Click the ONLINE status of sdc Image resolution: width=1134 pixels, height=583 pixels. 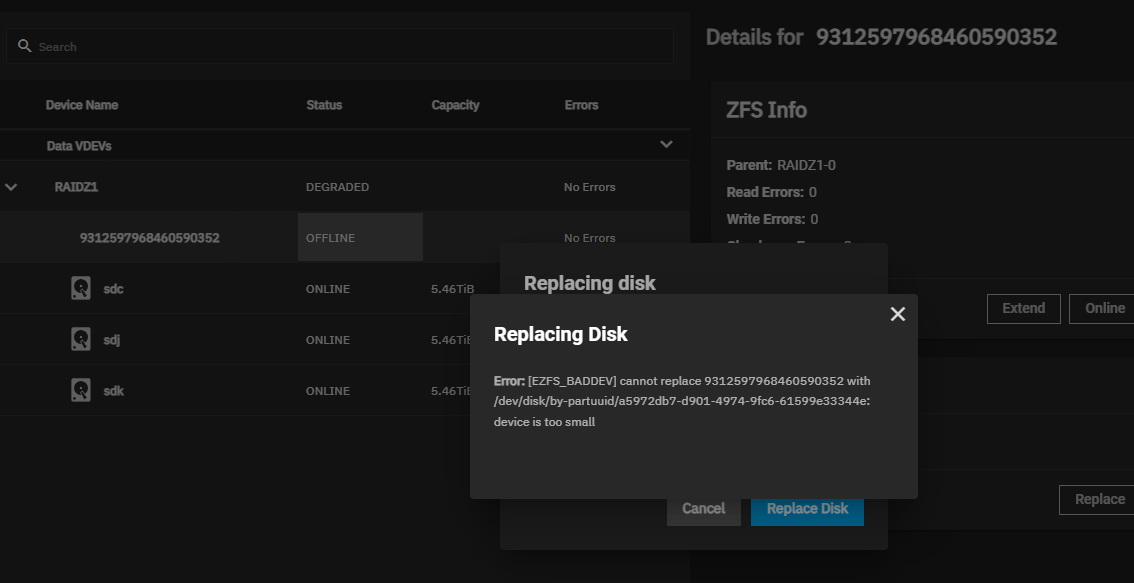coord(328,289)
